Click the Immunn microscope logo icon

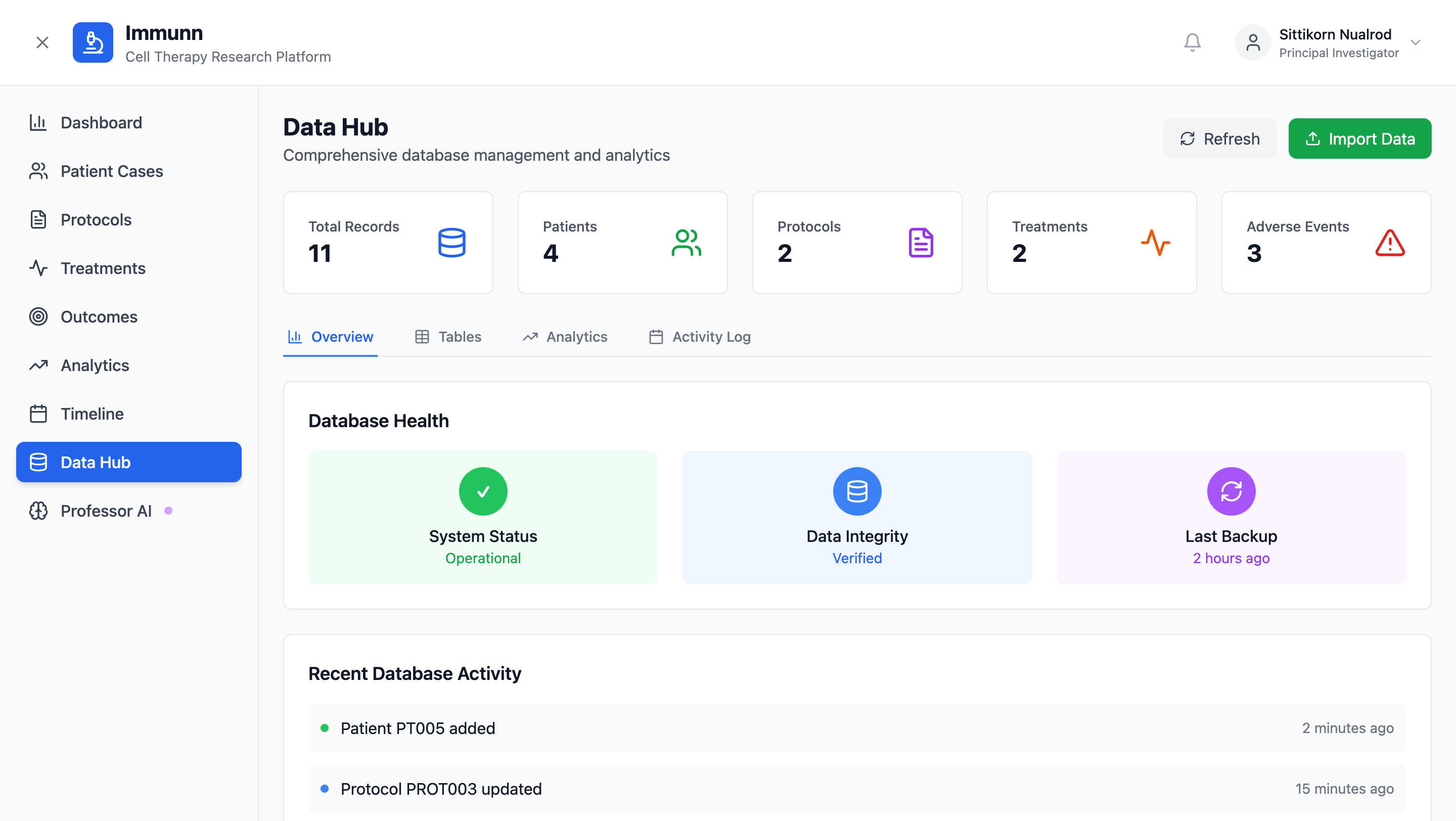93,42
